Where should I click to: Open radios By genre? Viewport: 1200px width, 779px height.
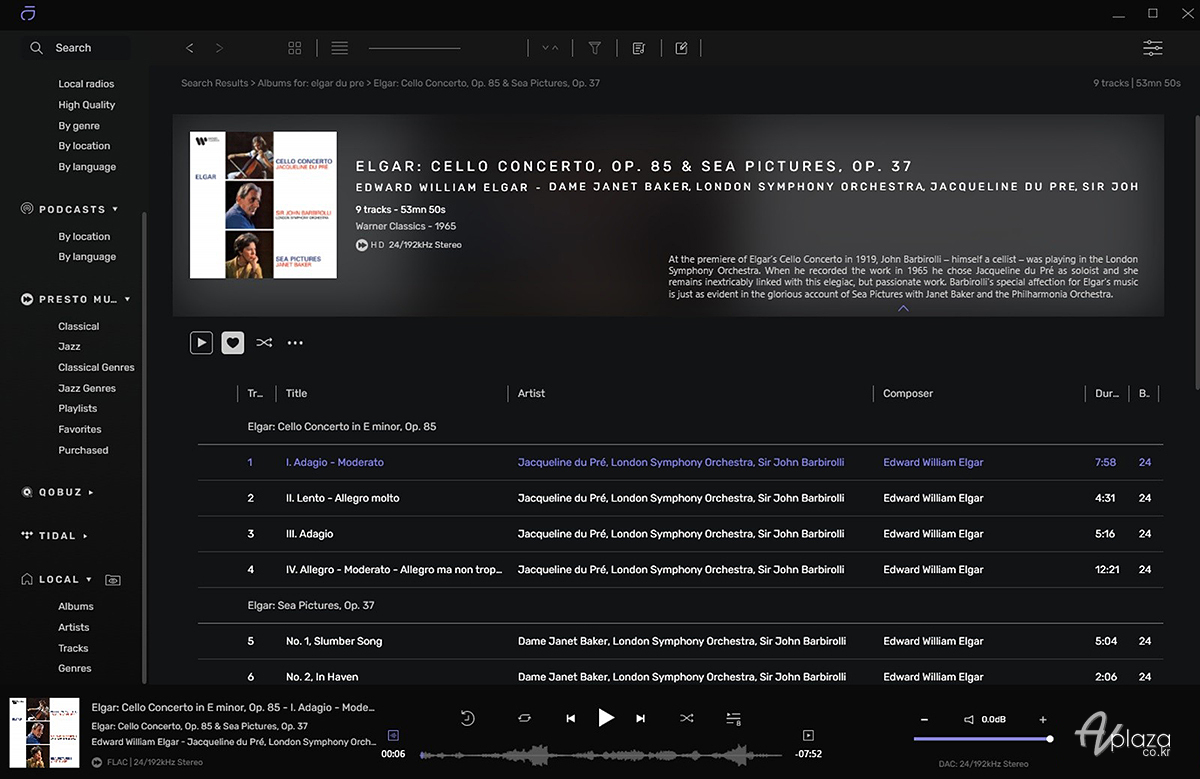pyautogui.click(x=79, y=126)
